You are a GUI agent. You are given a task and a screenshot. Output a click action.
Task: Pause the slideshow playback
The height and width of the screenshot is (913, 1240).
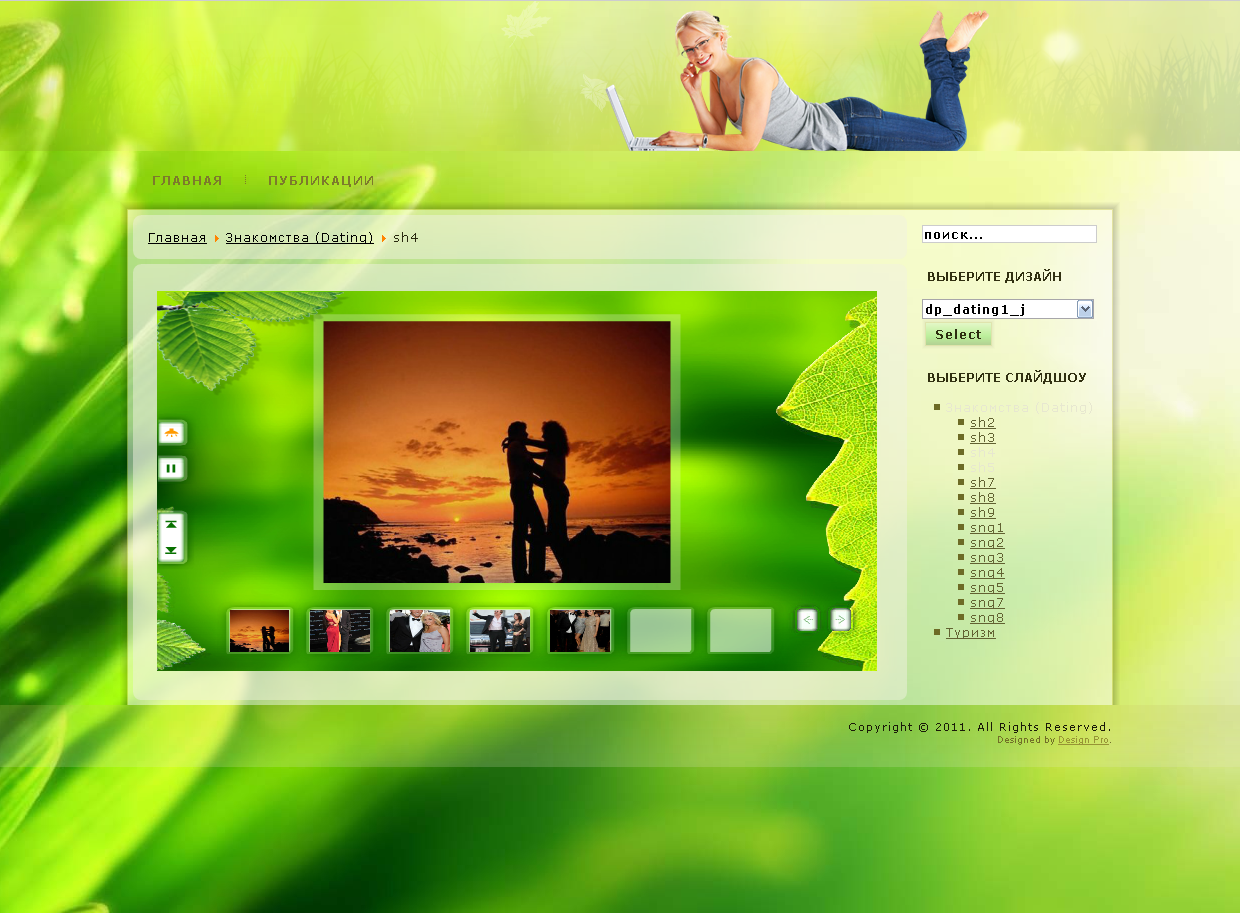(x=171, y=468)
